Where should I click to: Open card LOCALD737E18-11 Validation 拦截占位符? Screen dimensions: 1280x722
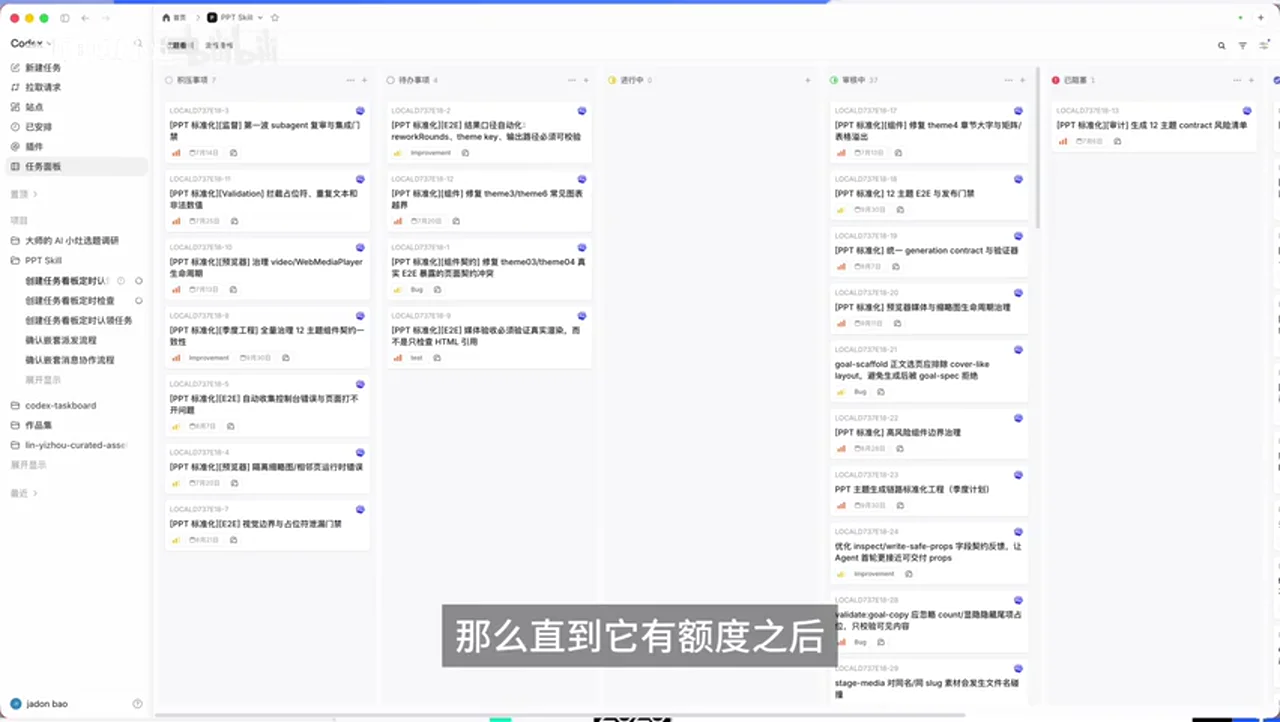pos(267,199)
